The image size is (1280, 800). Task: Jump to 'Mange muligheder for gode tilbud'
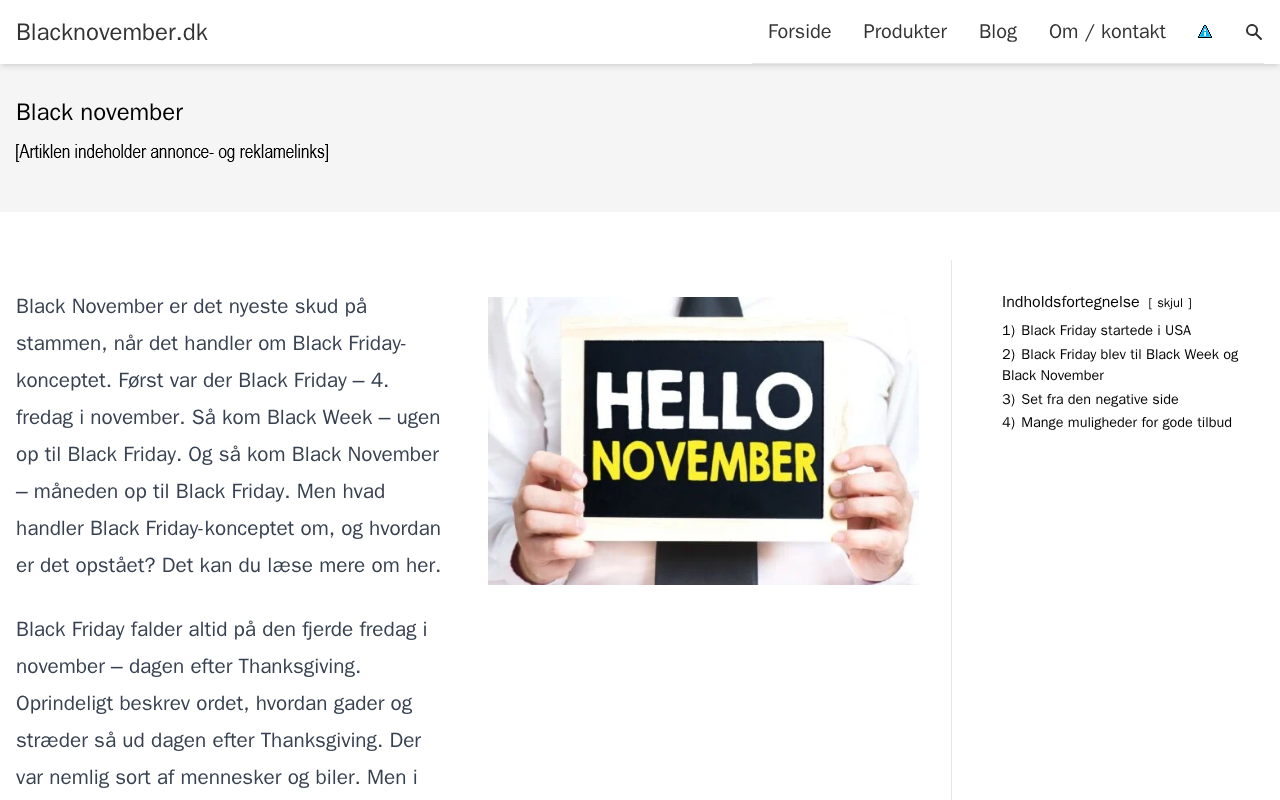[1126, 423]
